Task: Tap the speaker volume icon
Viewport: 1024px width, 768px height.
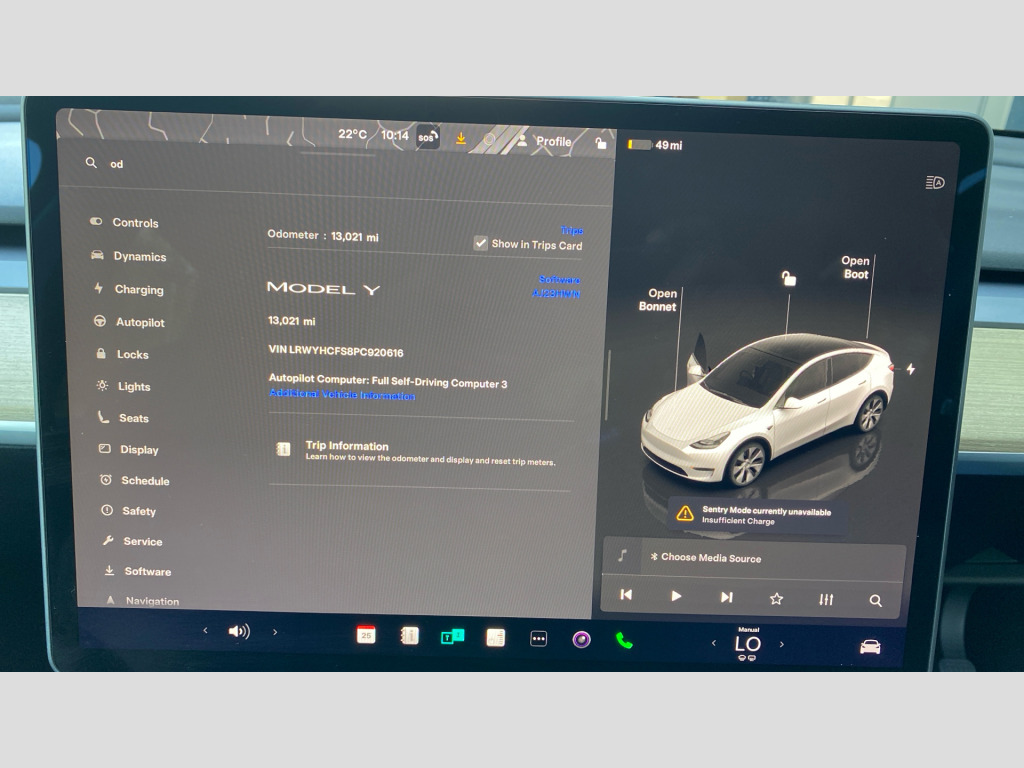Action: tap(239, 631)
